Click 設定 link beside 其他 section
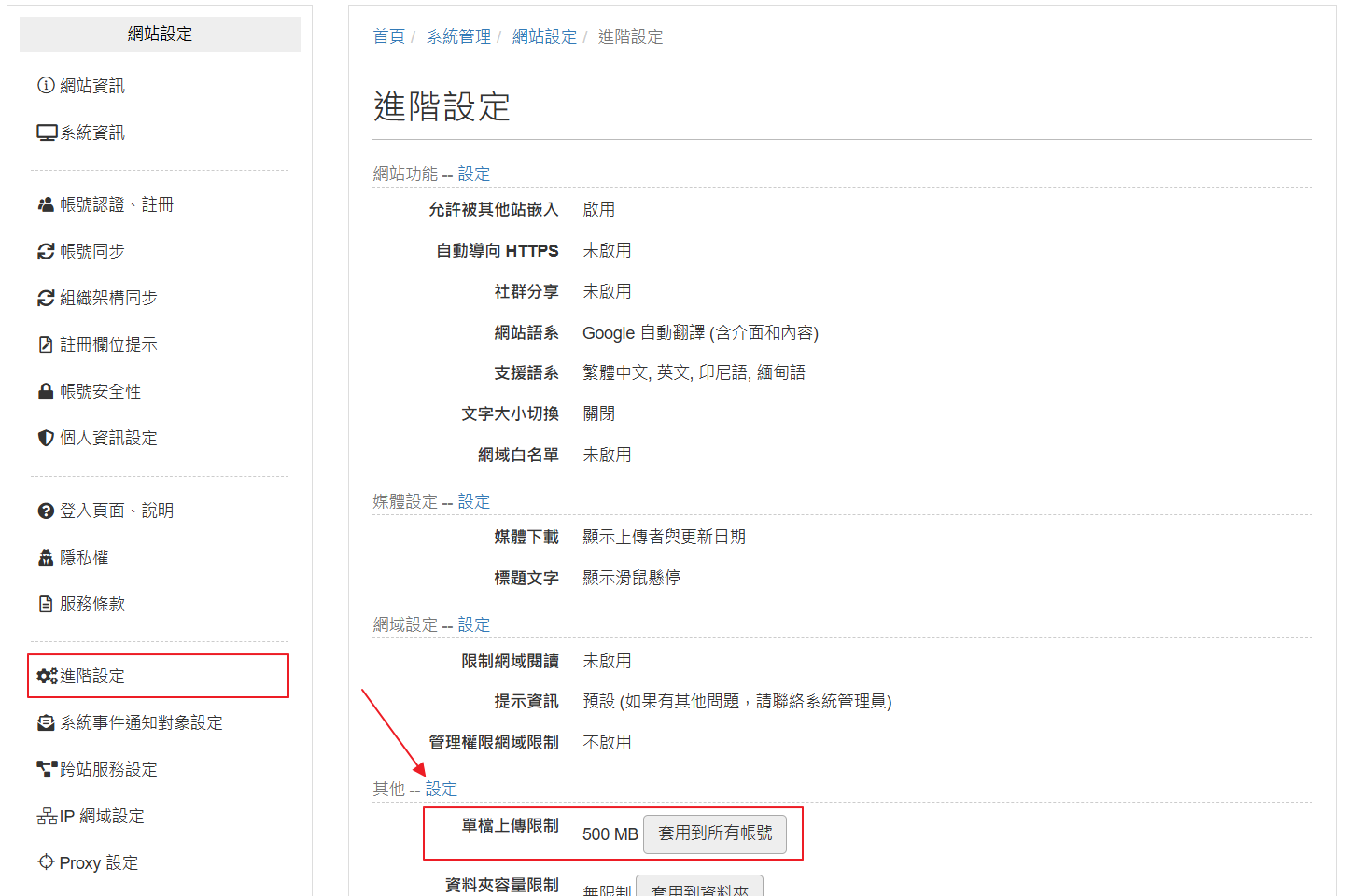Viewport: 1346px width, 896px height. (442, 789)
